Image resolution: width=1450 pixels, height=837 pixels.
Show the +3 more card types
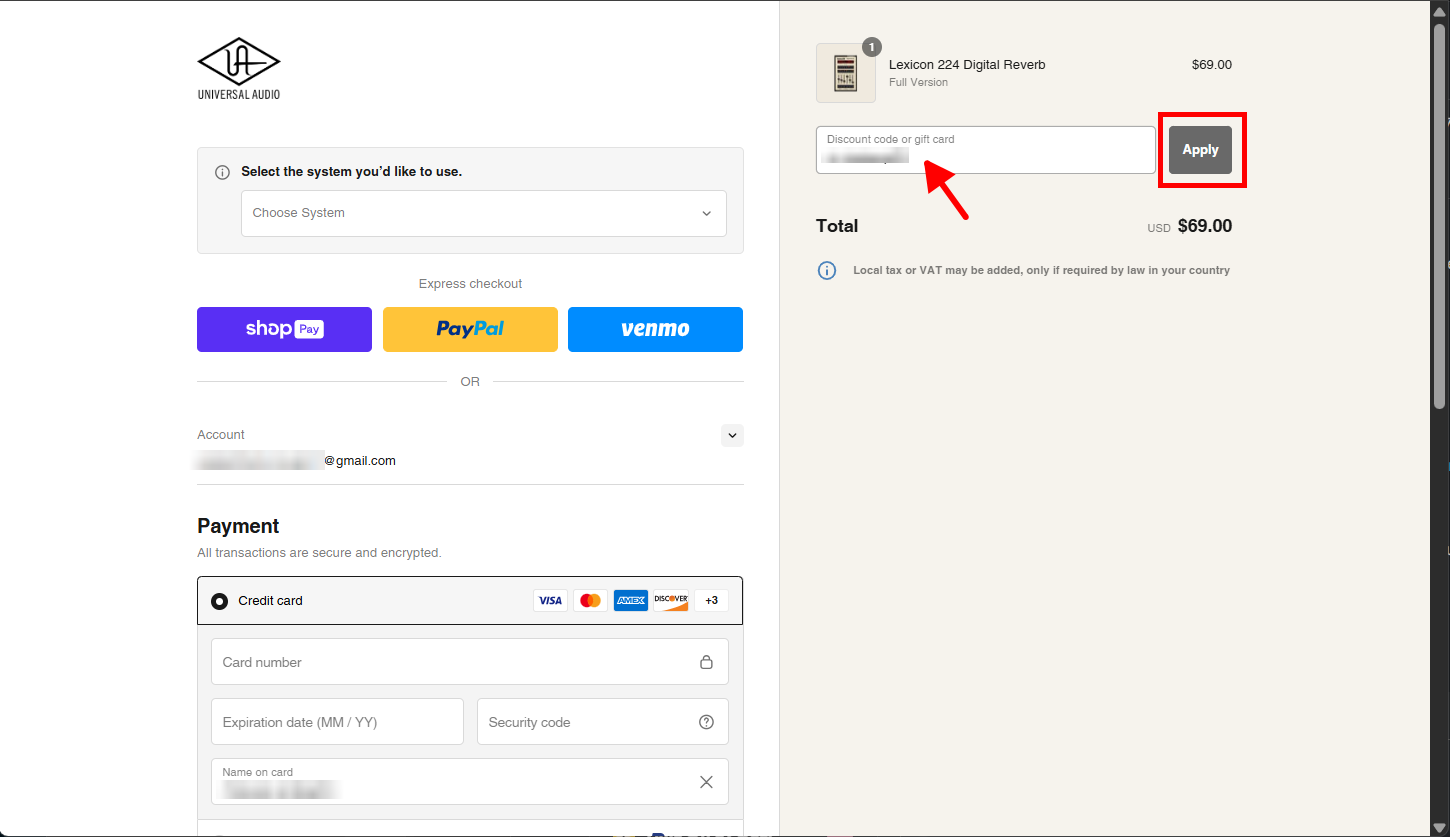[x=712, y=601]
